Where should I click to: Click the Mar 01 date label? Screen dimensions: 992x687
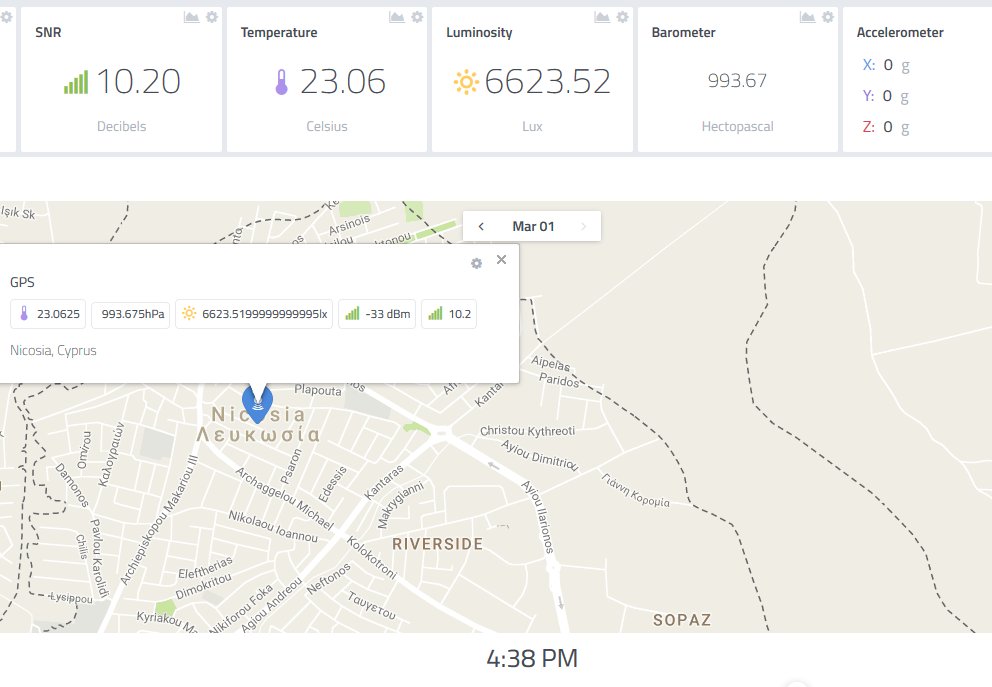pyautogui.click(x=533, y=226)
